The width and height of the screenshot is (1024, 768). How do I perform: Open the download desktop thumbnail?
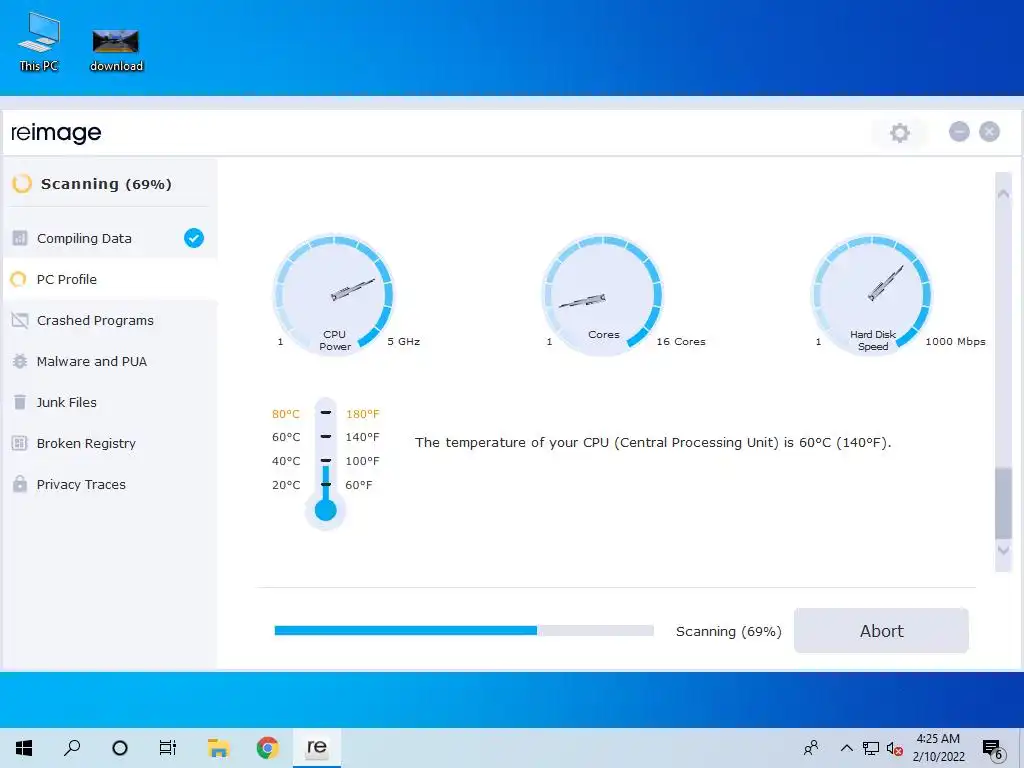pos(116,50)
